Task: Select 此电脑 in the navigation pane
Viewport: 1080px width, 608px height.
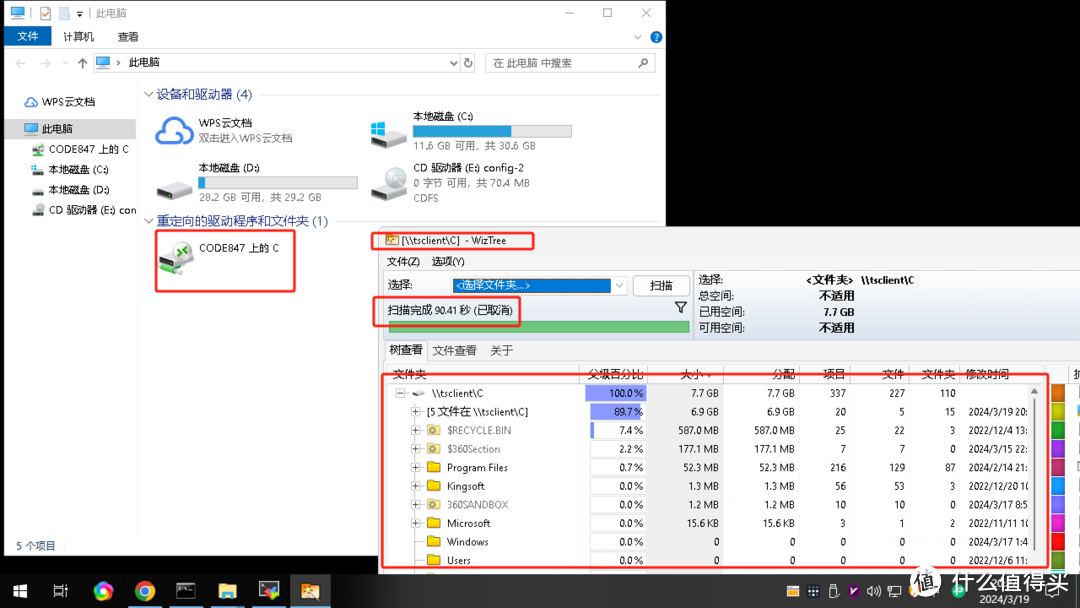Action: coord(70,129)
